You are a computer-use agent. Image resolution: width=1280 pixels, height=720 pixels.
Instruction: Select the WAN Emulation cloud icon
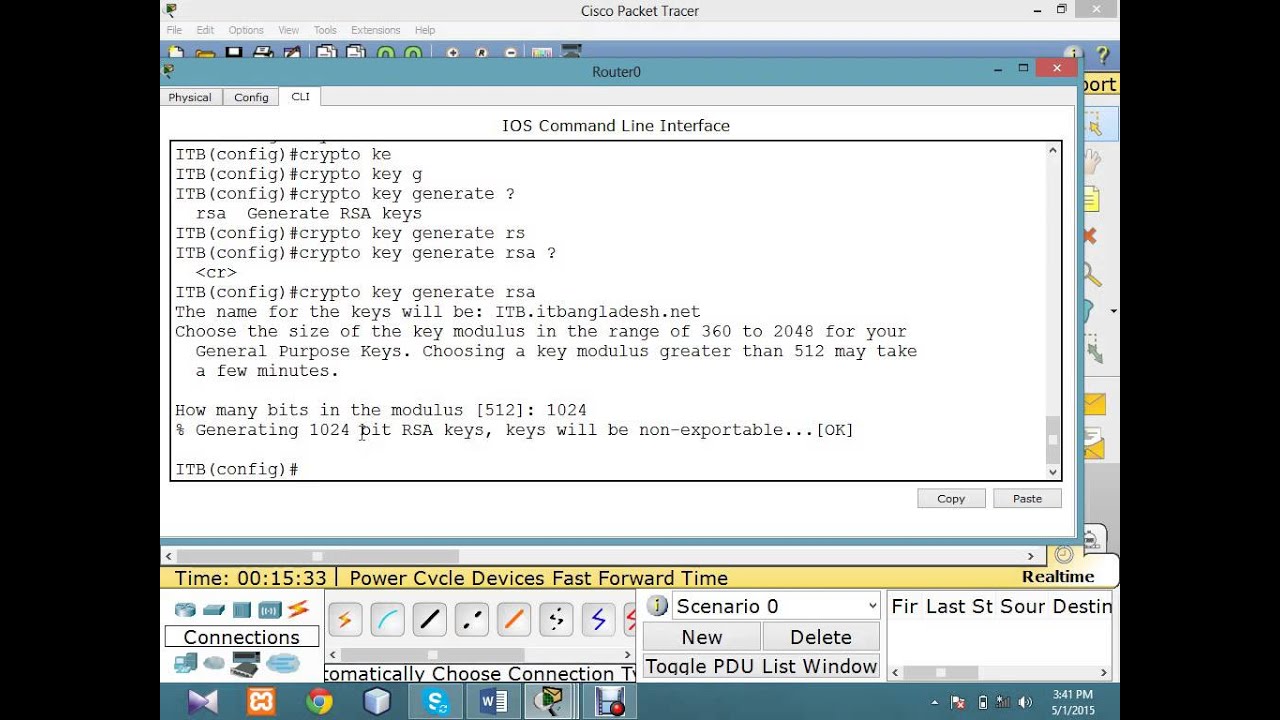pos(214,663)
